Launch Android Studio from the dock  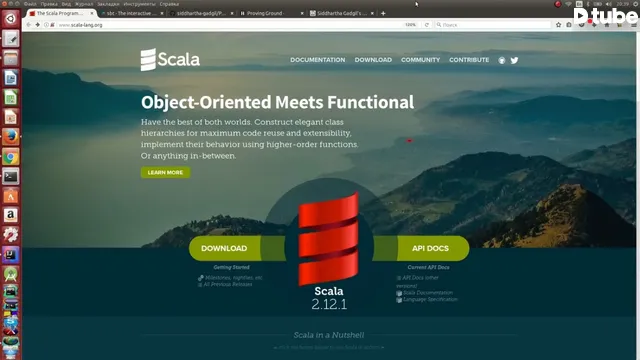click(x=11, y=274)
